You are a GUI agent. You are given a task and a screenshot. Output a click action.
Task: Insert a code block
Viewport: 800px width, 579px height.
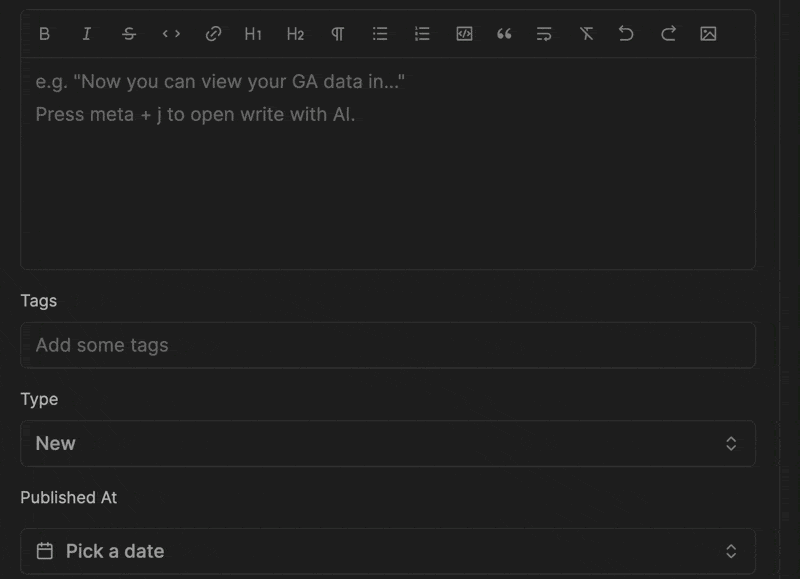[464, 34]
